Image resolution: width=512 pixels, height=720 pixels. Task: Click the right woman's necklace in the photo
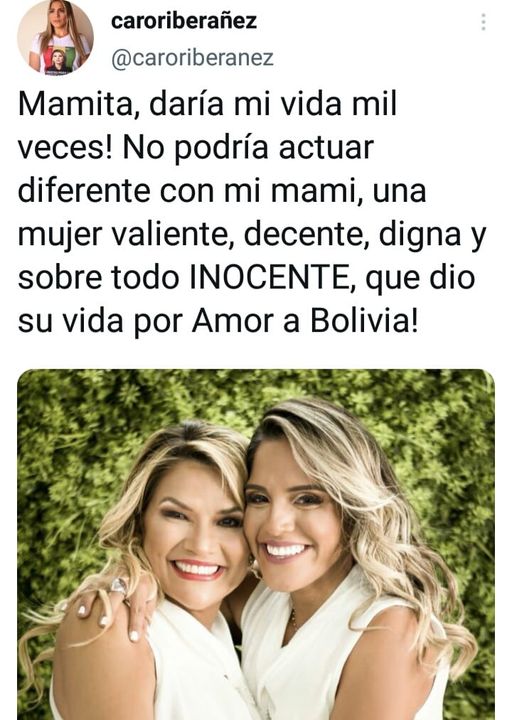coord(293,620)
